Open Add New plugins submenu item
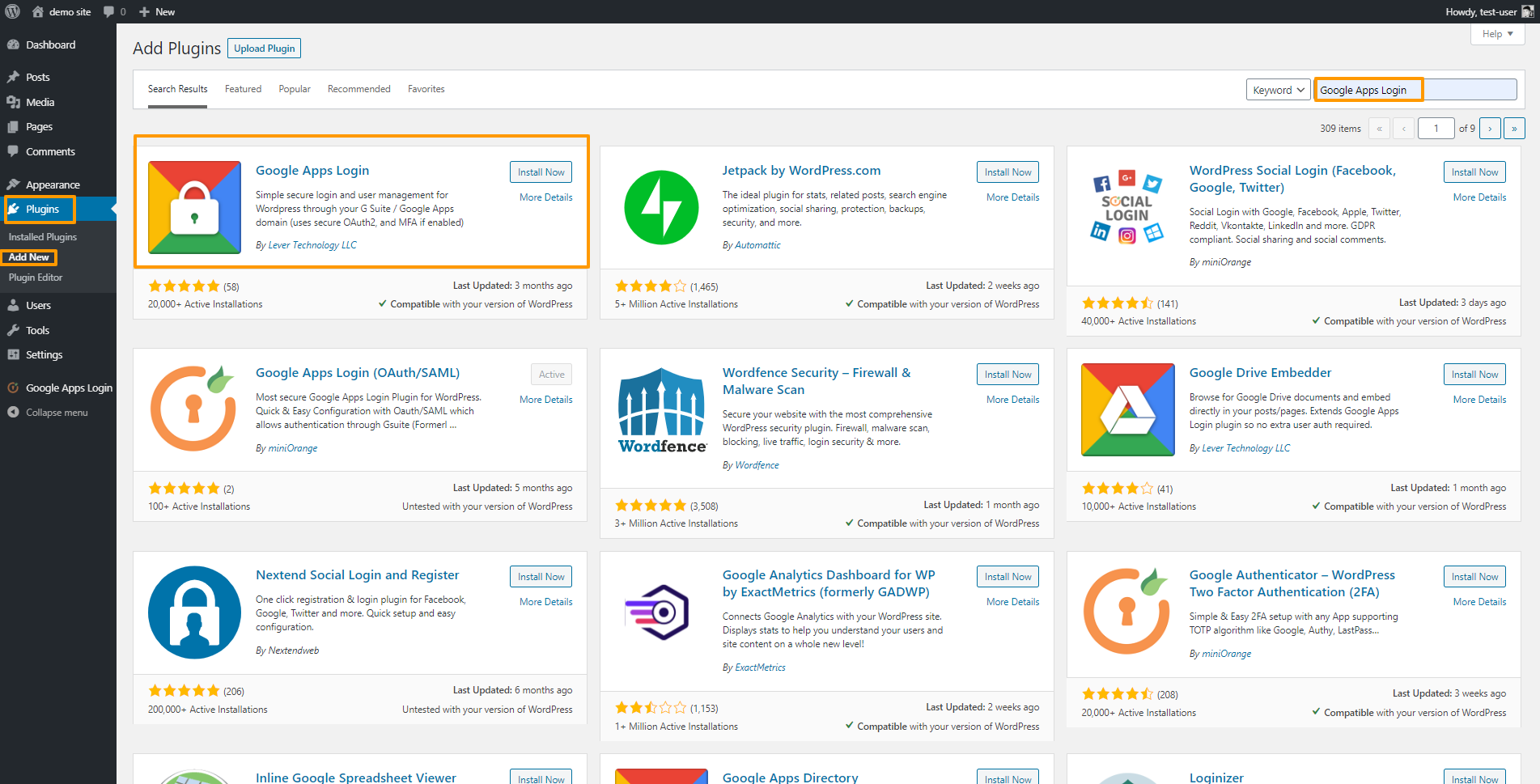Viewport: 1540px width, 784px height. point(29,257)
